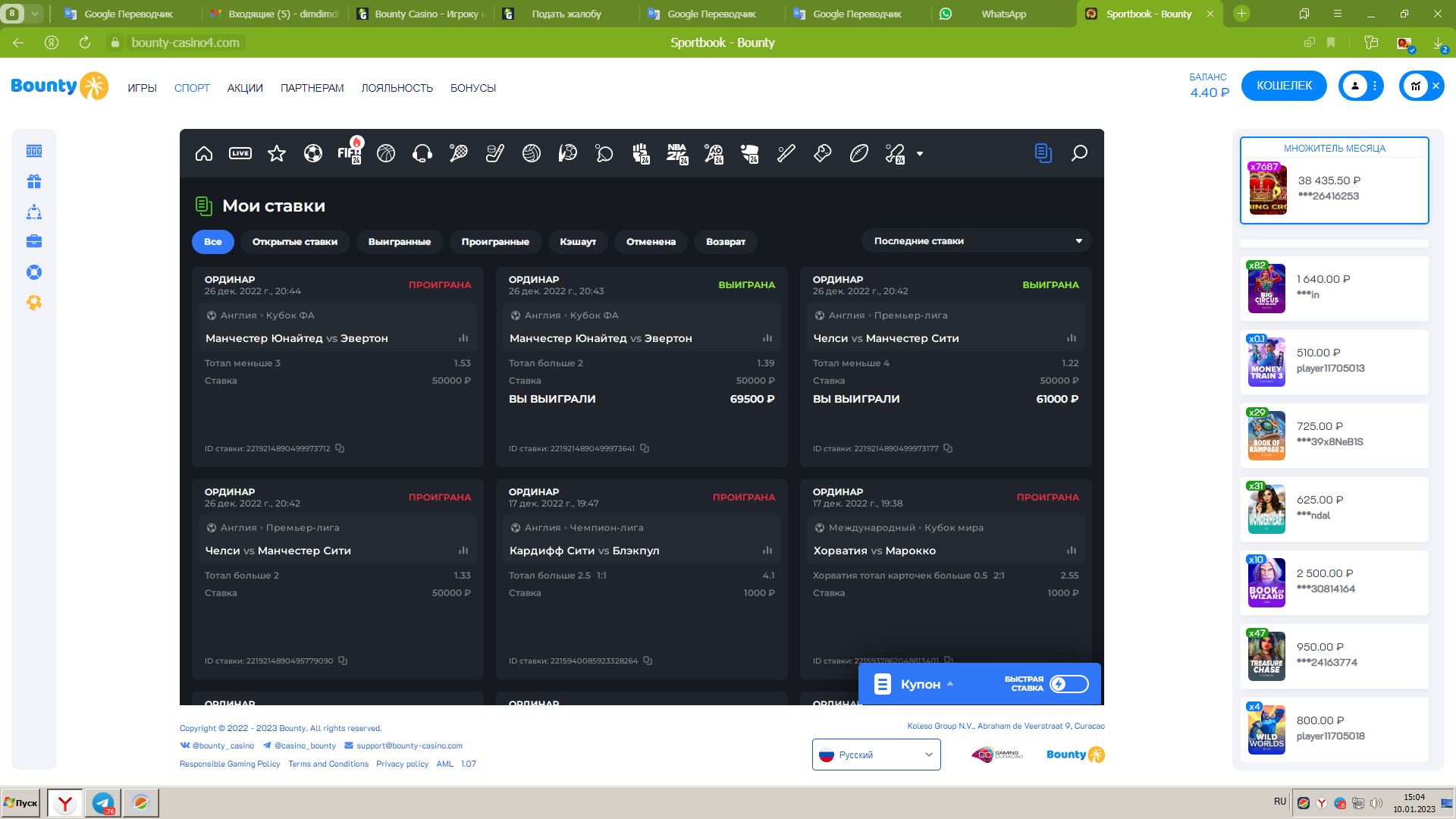1456x819 pixels.
Task: Show Отменена bets
Action: pyautogui.click(x=651, y=242)
